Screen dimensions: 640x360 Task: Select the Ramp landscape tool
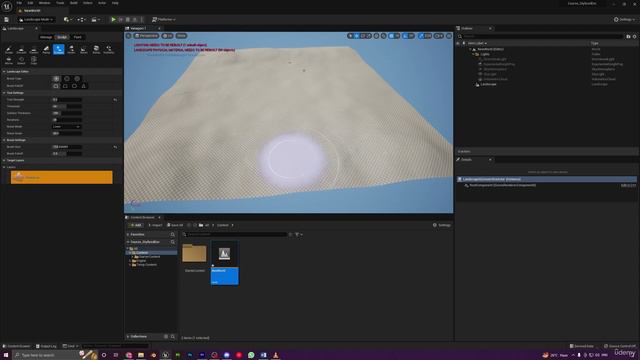point(46,50)
